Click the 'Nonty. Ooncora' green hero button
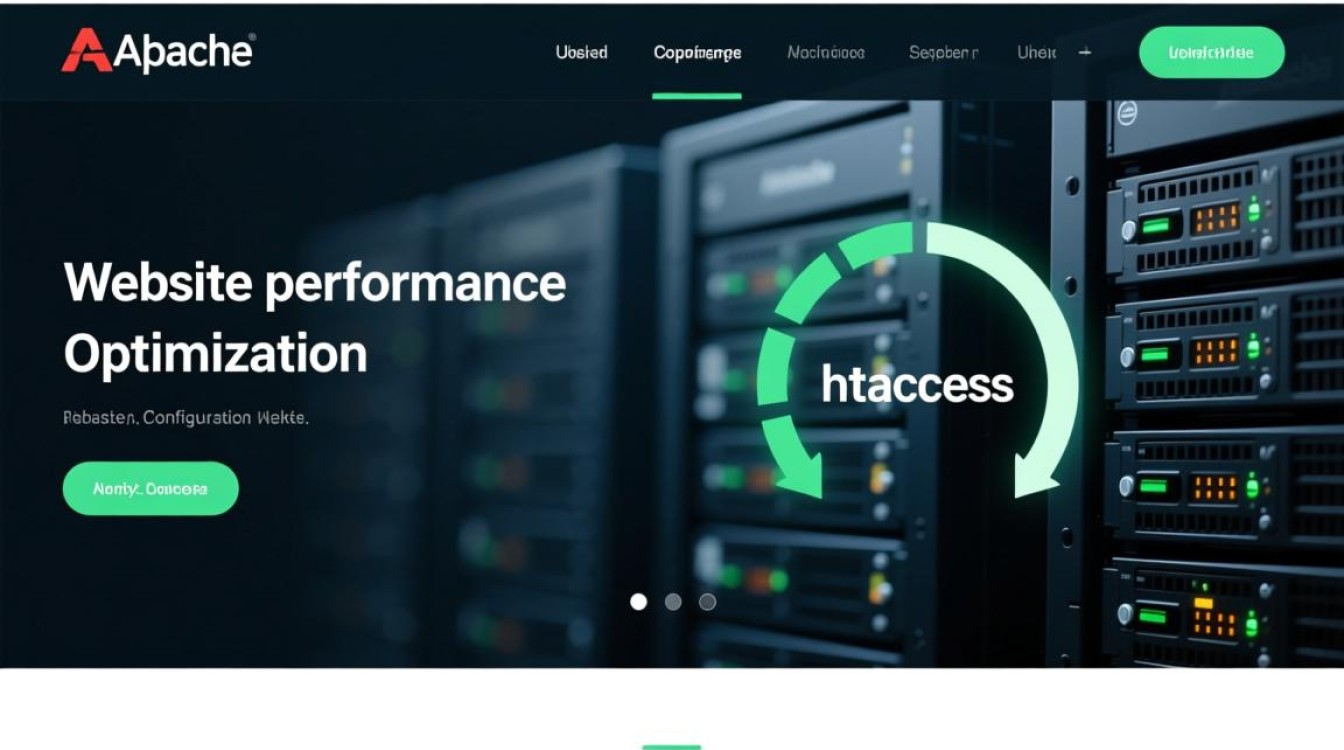Image resolution: width=1344 pixels, height=750 pixels. coord(151,489)
